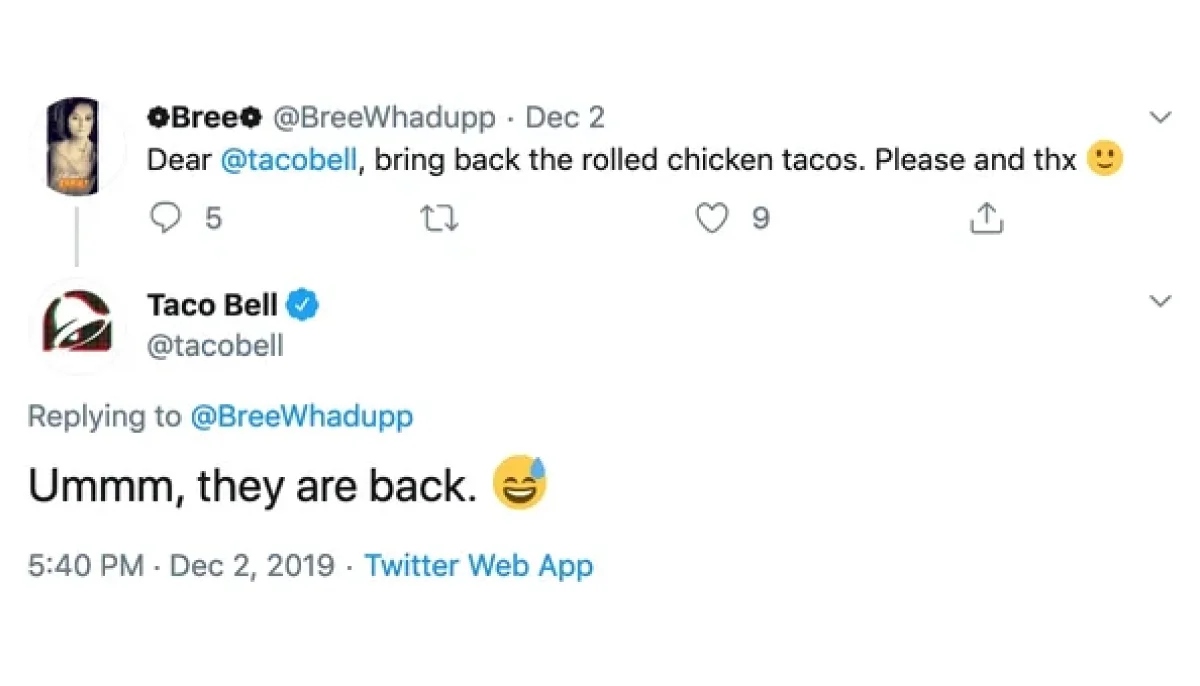Screen dimensions: 1200x686
Task: Open the @tacobell mention link
Action: pyautogui.click(x=290, y=159)
